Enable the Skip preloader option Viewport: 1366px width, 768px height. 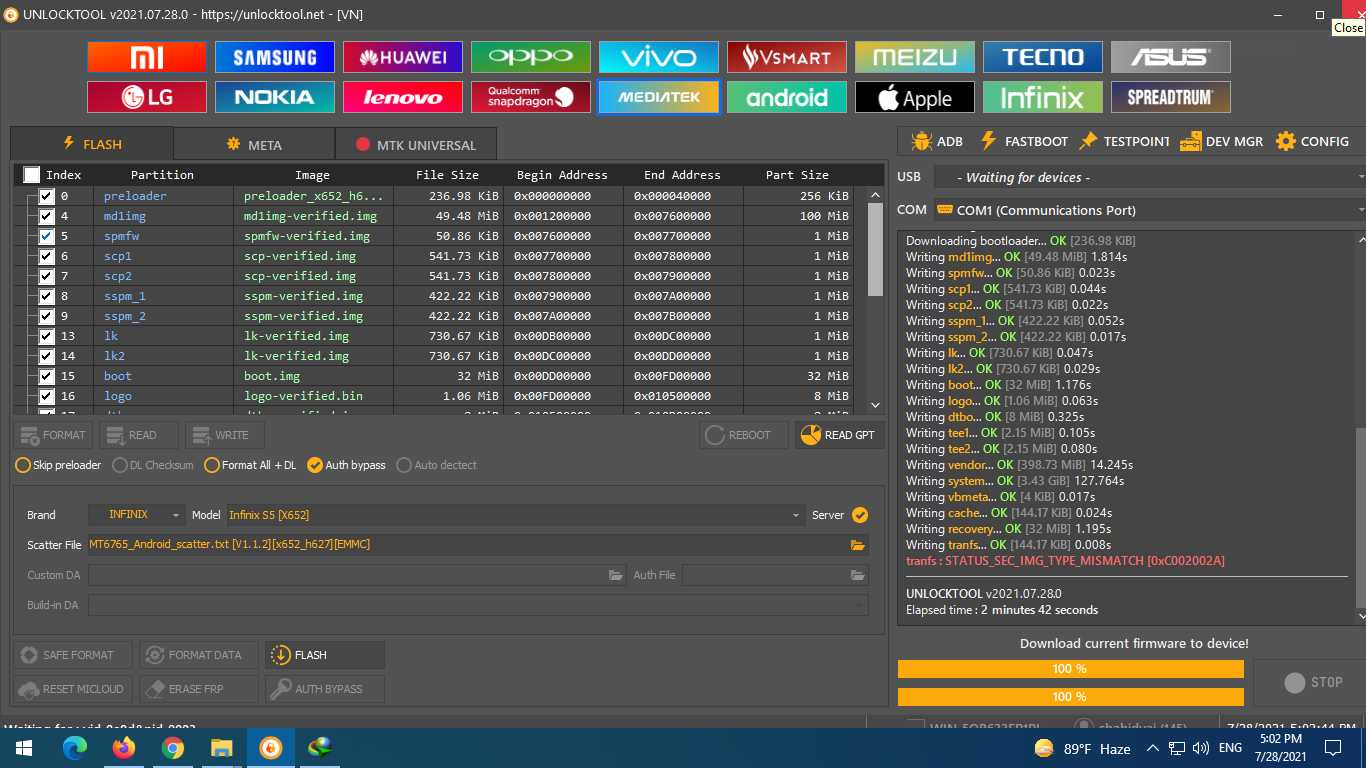(x=58, y=465)
